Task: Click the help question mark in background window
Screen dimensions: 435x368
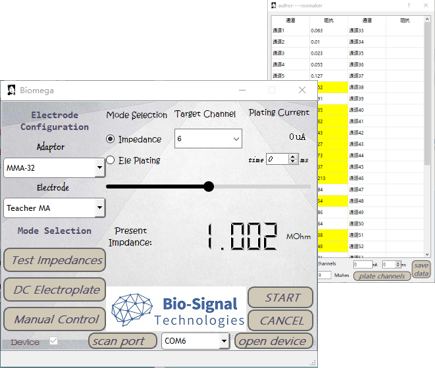Action: point(409,5)
